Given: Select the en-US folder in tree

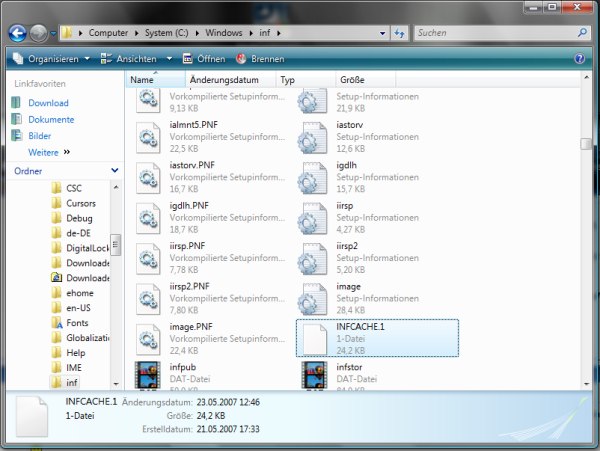Looking at the screenshot, I should pyautogui.click(x=78, y=308).
